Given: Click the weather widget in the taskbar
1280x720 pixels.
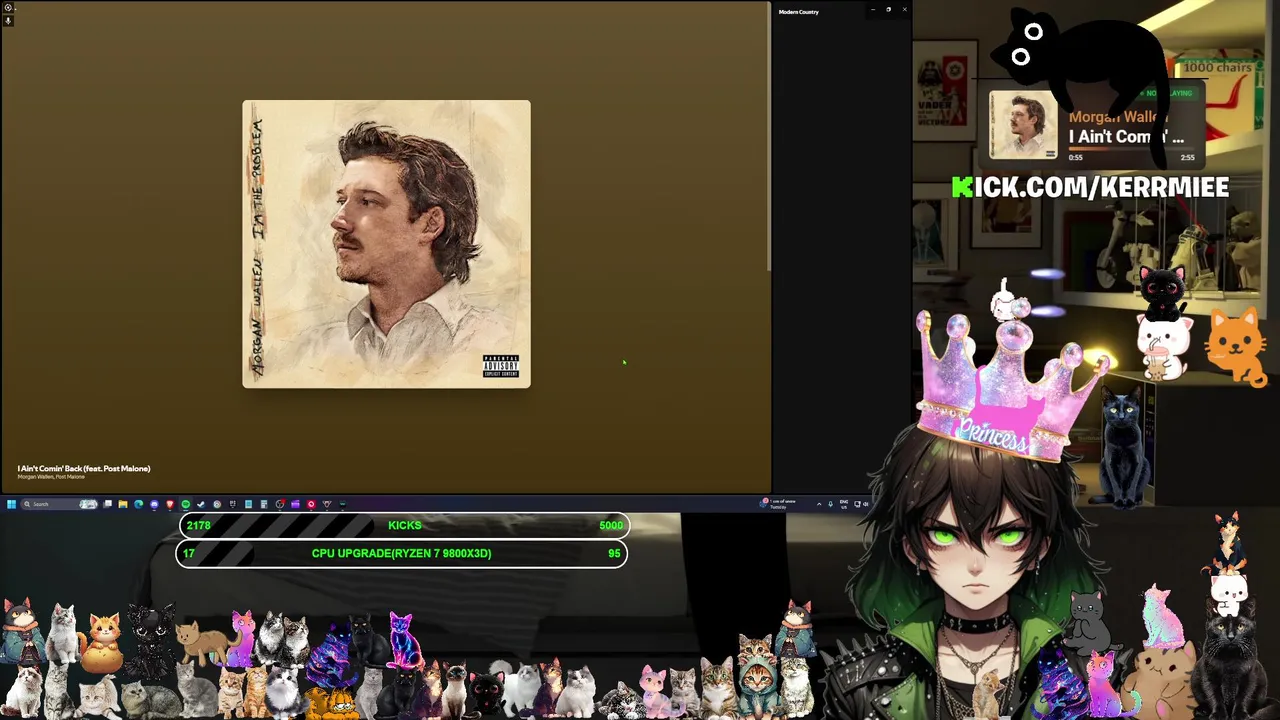Looking at the screenshot, I should (x=778, y=504).
